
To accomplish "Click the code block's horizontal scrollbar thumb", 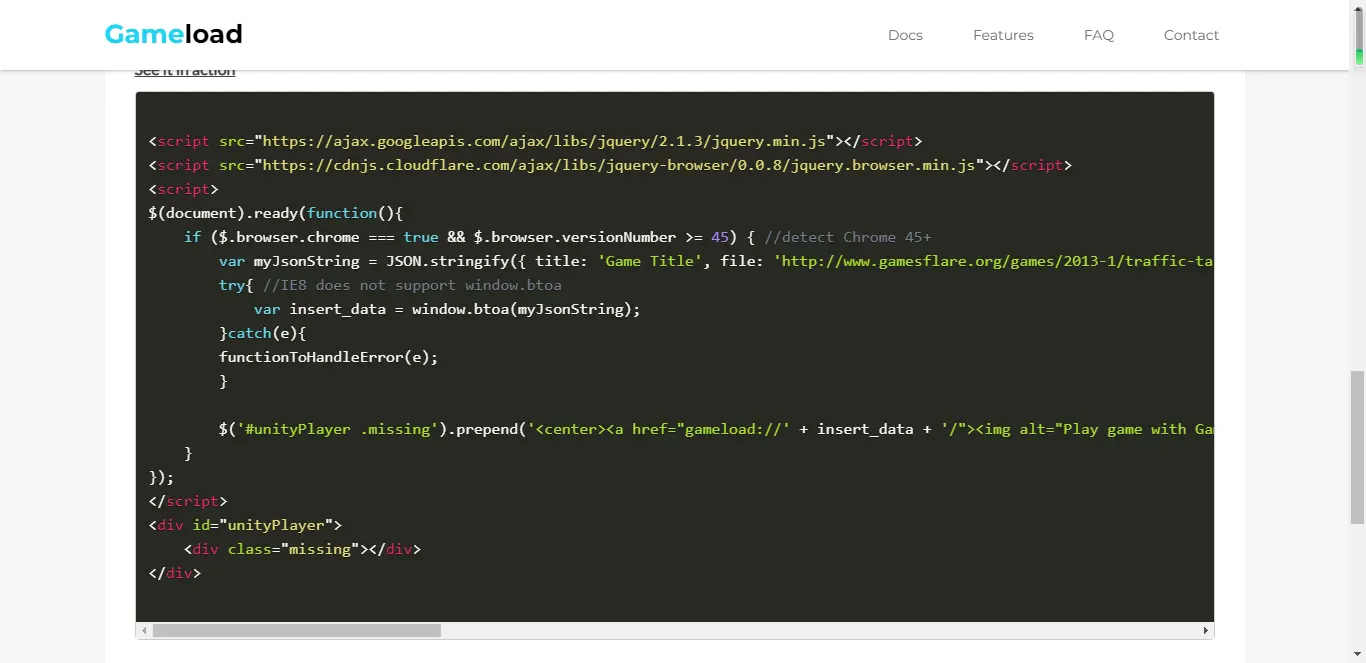I will tap(297, 631).
